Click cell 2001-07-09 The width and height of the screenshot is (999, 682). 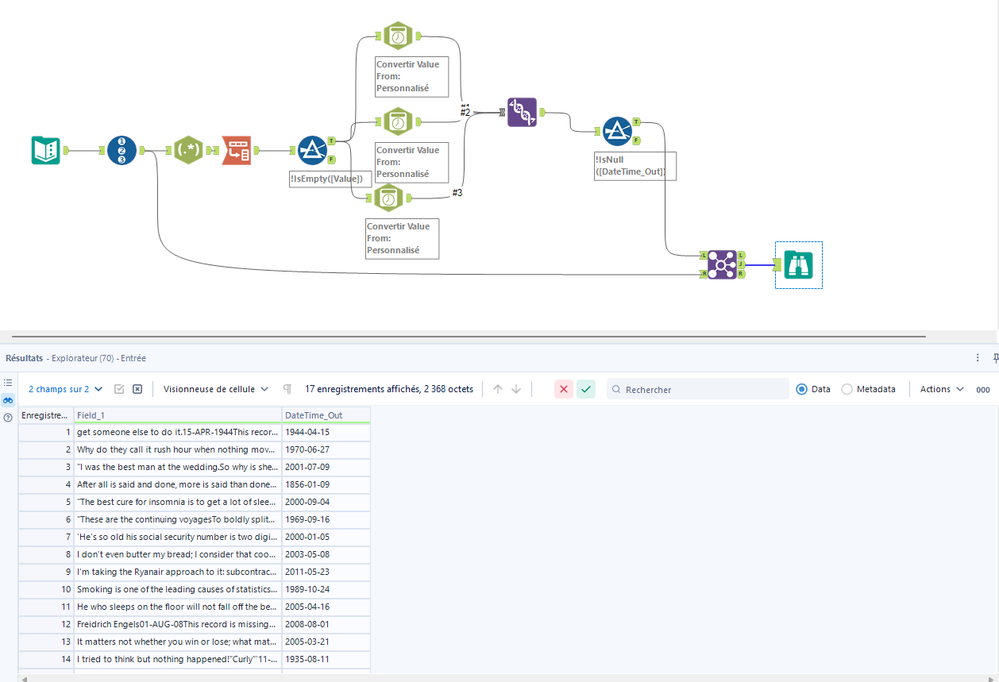coord(326,467)
